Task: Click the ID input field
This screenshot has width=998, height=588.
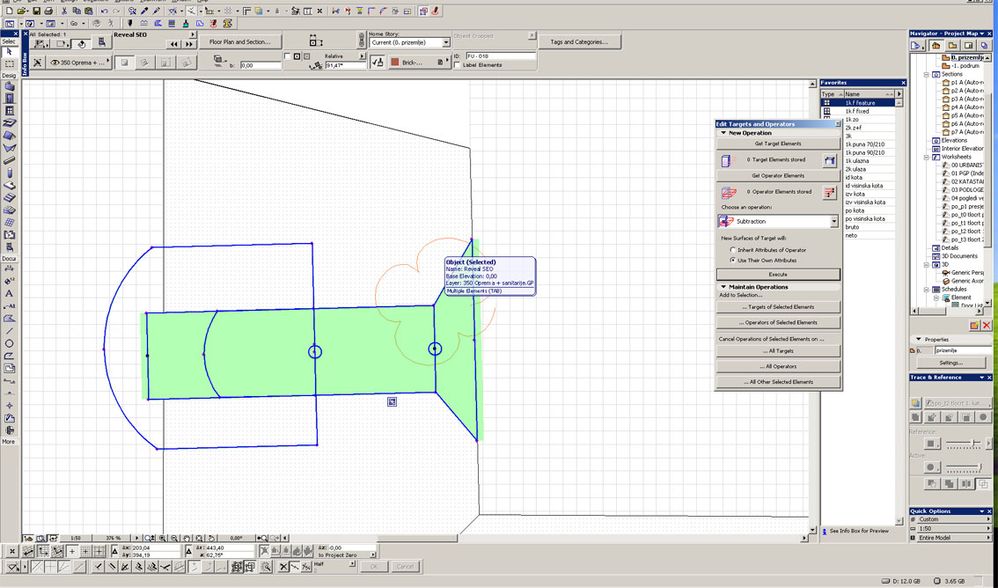Action: (500, 56)
